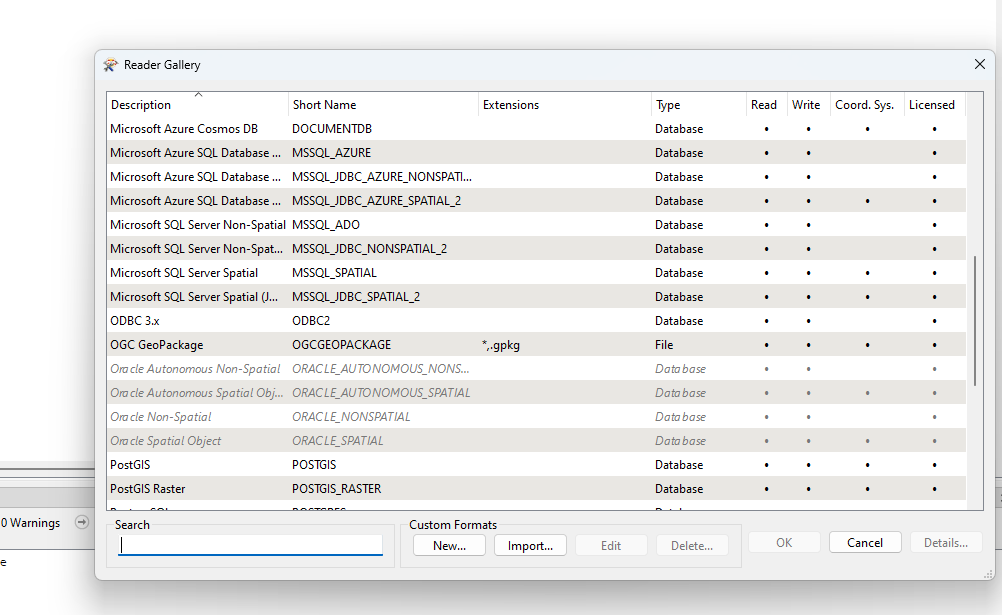Select the Microsoft SQL Server Spatial row
Image resolution: width=1002 pixels, height=615 pixels.
tap(536, 272)
